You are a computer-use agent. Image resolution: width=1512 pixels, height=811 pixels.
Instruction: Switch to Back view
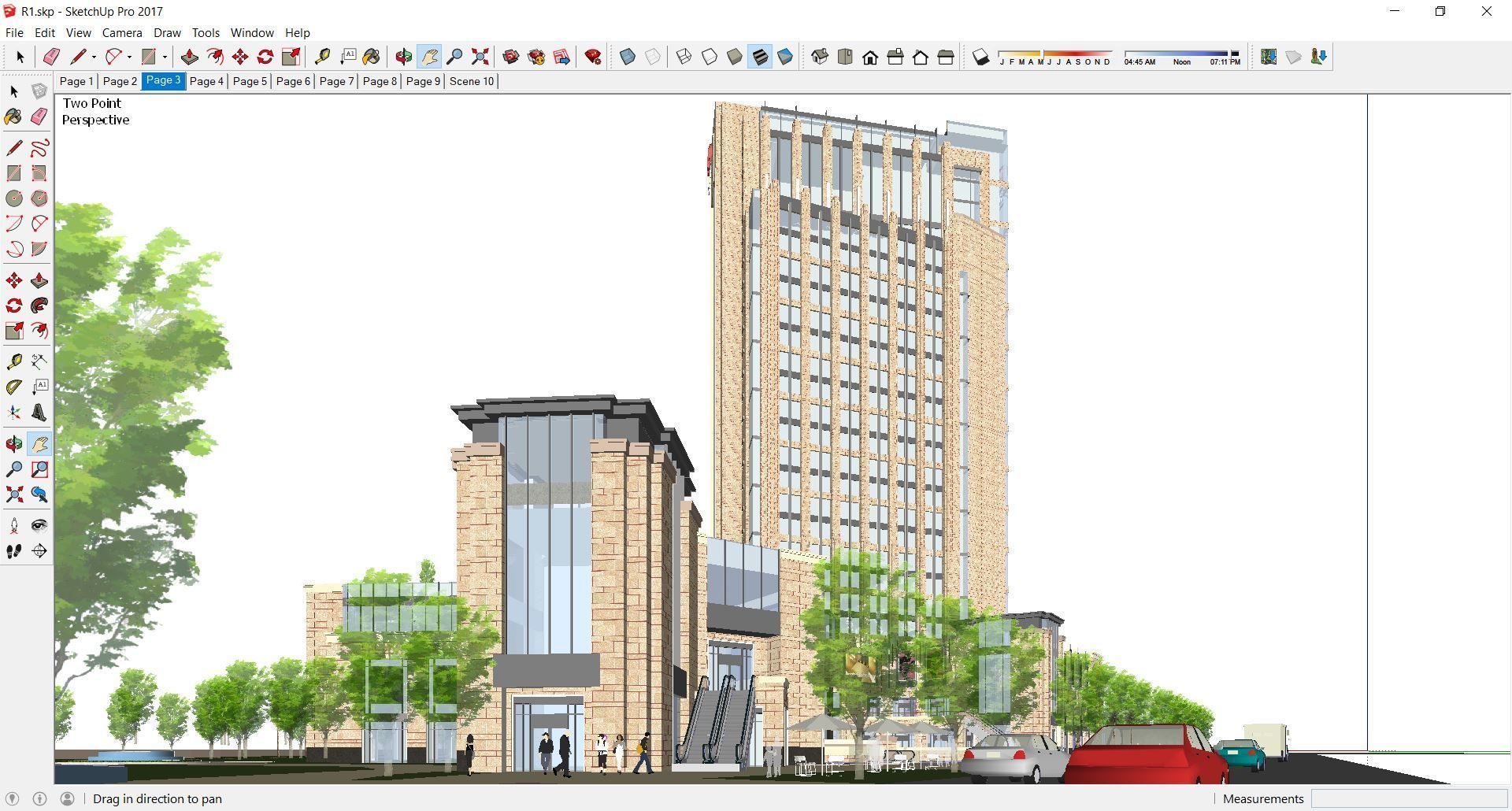(921, 57)
